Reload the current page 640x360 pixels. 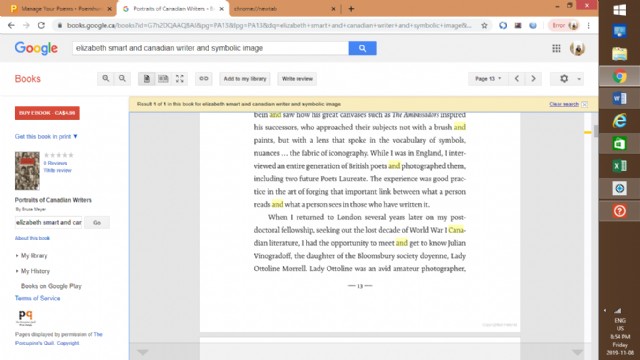(x=41, y=25)
